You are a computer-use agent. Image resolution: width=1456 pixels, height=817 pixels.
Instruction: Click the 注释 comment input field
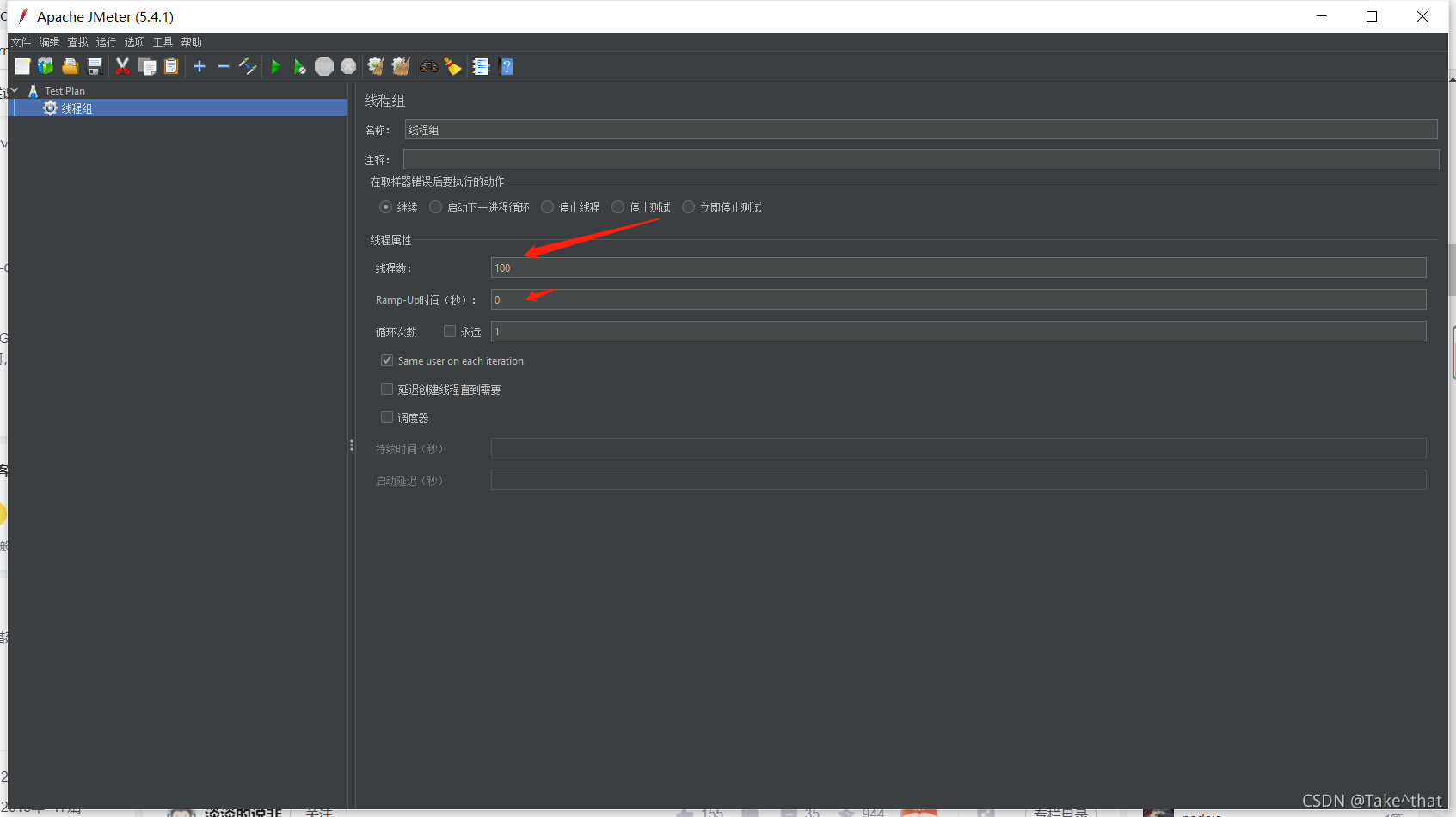[x=921, y=159]
